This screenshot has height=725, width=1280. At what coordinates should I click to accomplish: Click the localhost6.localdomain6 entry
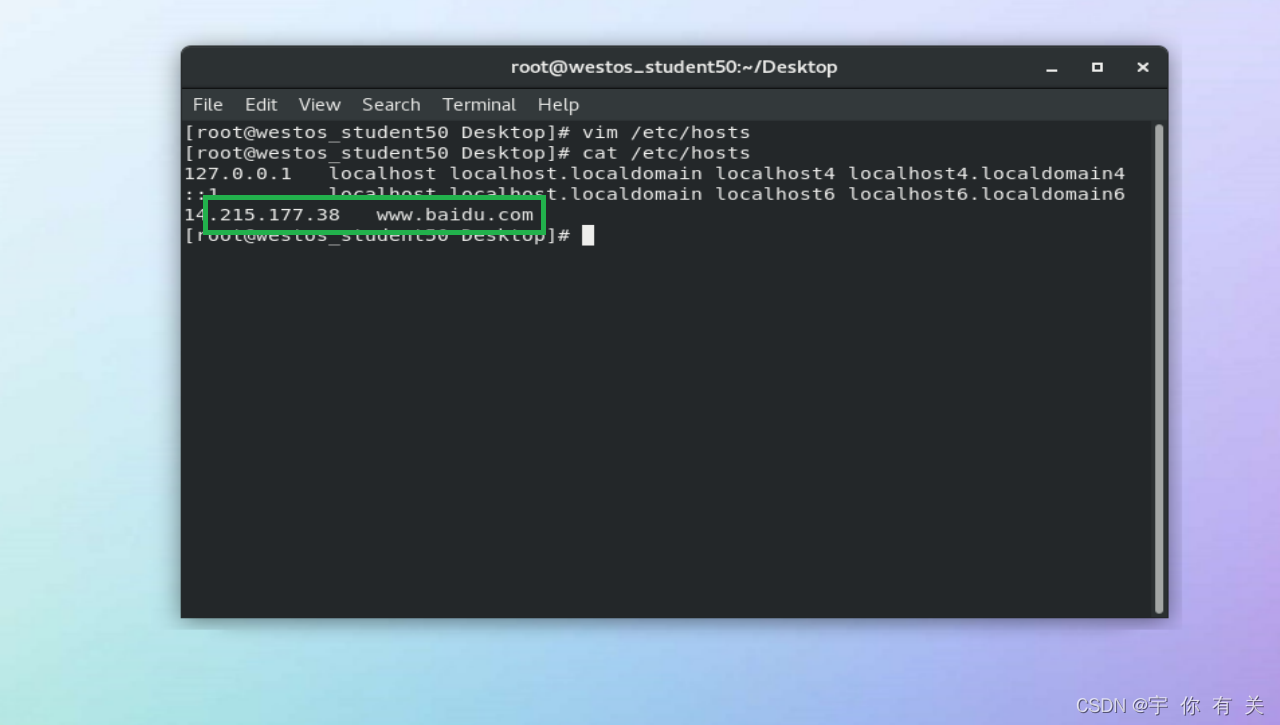point(987,194)
